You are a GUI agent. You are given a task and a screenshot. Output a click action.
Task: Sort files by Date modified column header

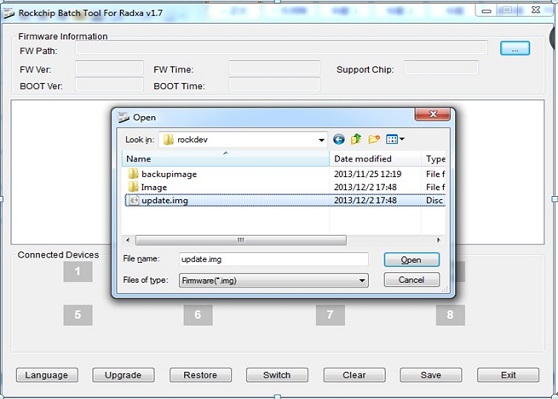375,159
